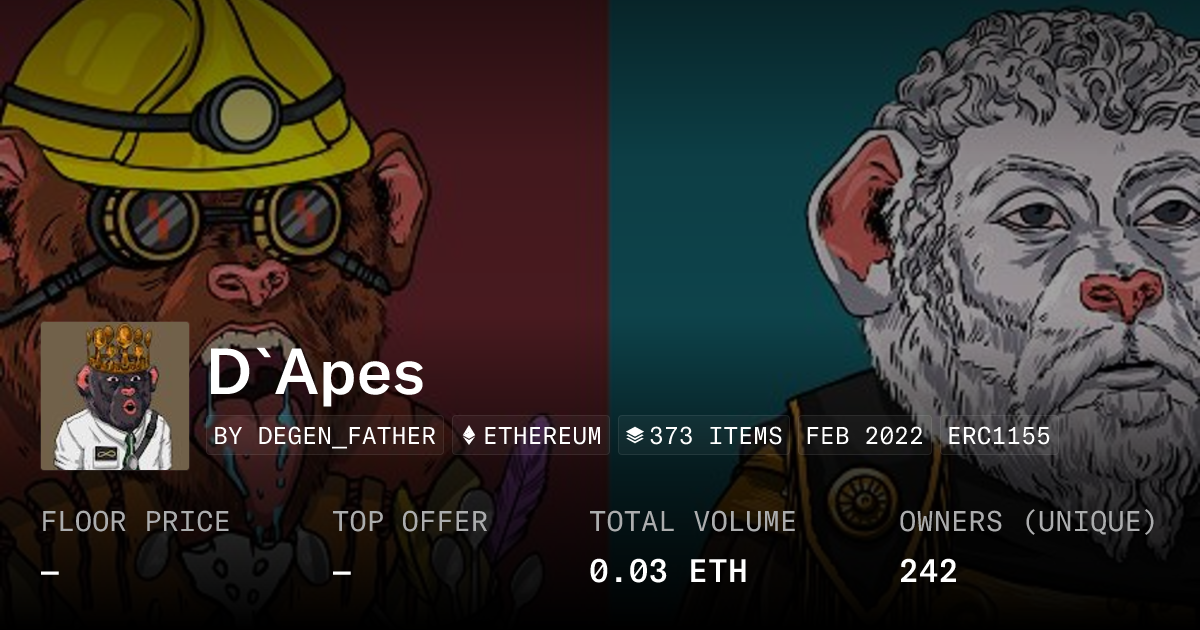Click the Ethereum diamond icon
This screenshot has width=1200, height=630.
click(x=468, y=436)
